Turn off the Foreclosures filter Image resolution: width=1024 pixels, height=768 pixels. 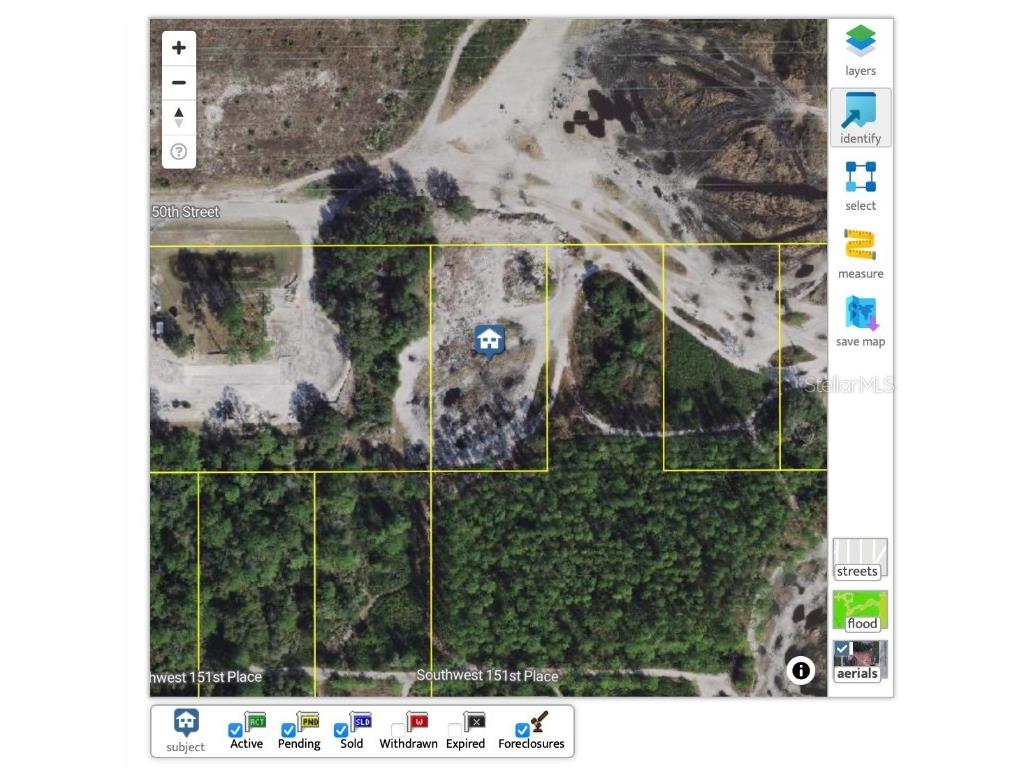tap(522, 729)
